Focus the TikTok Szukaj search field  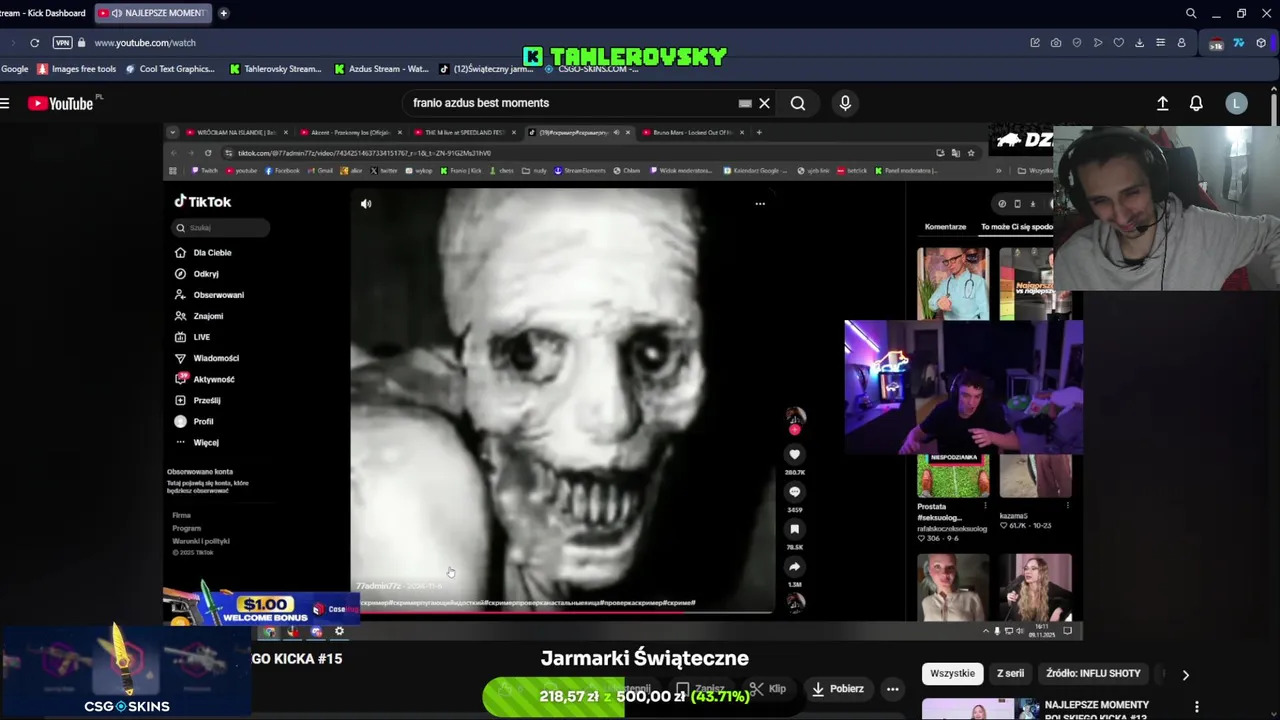click(x=219, y=228)
